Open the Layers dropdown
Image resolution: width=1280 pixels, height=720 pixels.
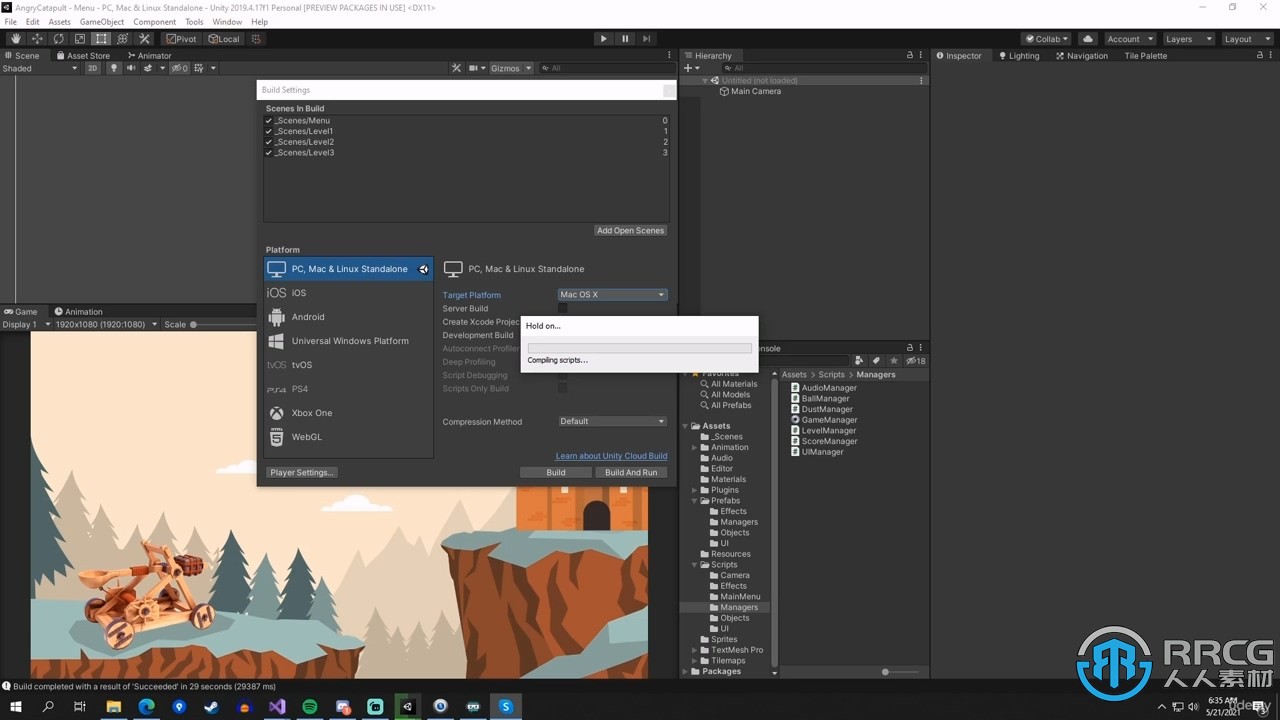tap(1188, 39)
